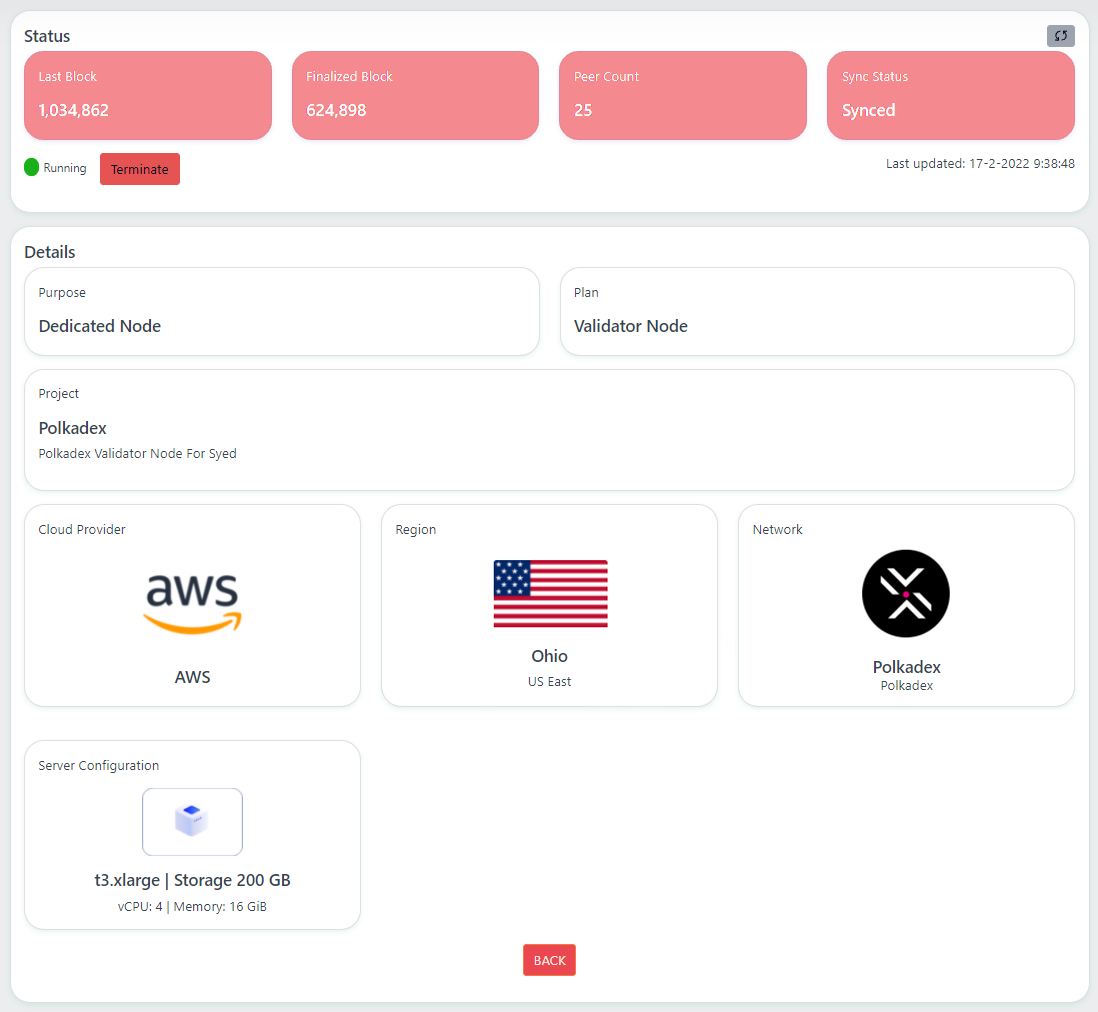1098x1012 pixels.
Task: Expand the Network Polkadex card
Action: [905, 605]
